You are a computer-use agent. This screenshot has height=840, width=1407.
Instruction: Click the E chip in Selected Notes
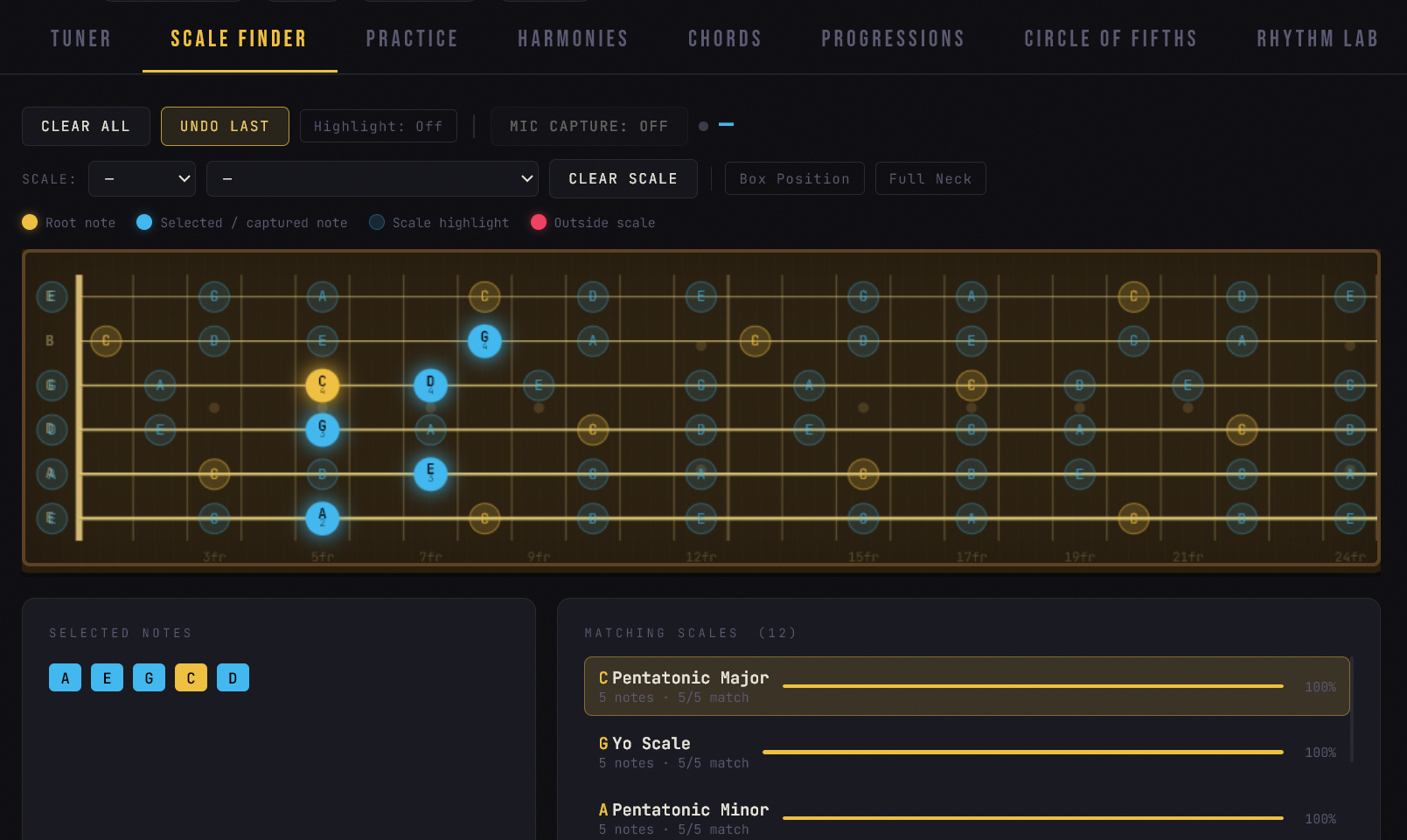[x=107, y=677]
